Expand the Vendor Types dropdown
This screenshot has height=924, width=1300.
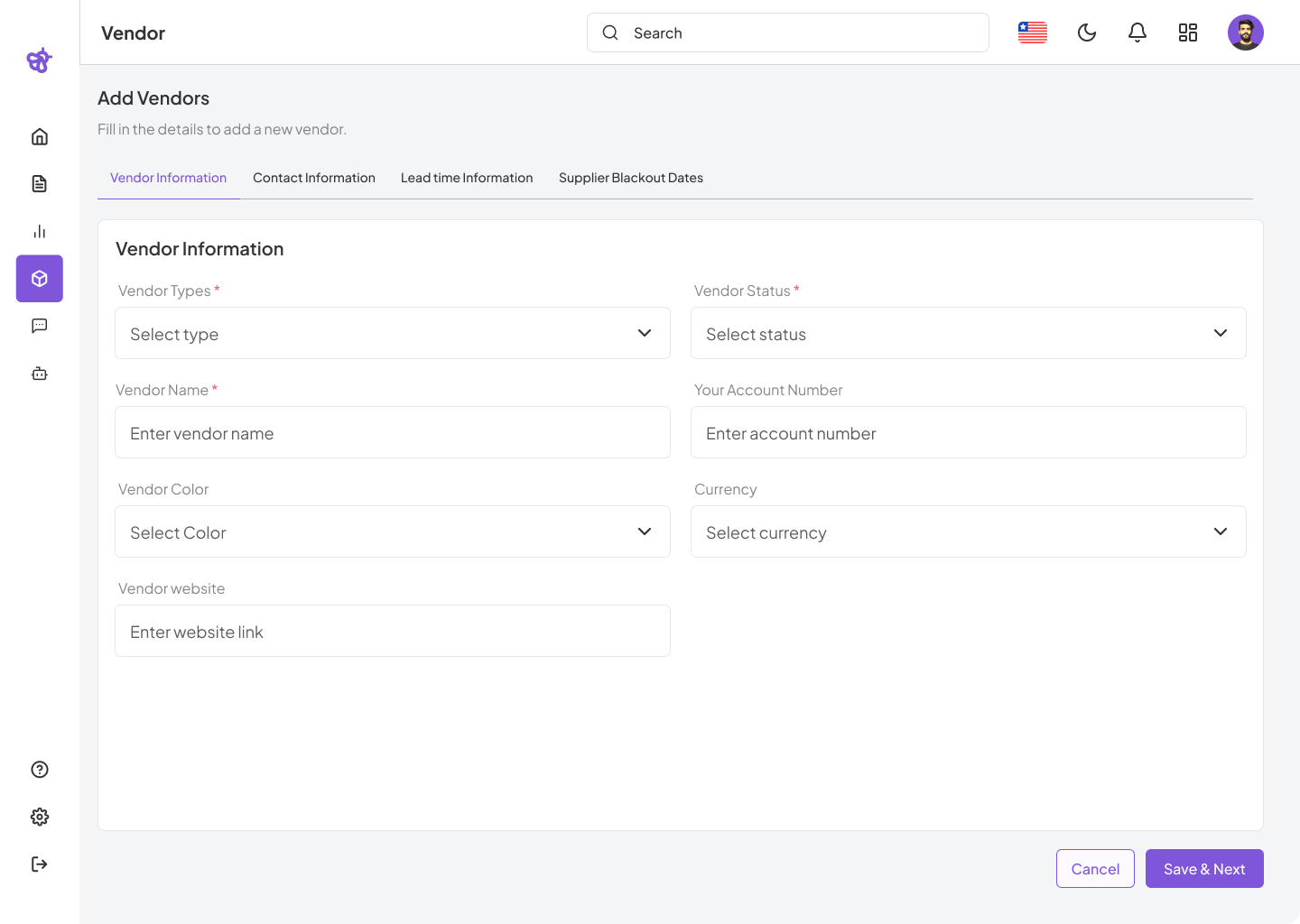(x=393, y=334)
